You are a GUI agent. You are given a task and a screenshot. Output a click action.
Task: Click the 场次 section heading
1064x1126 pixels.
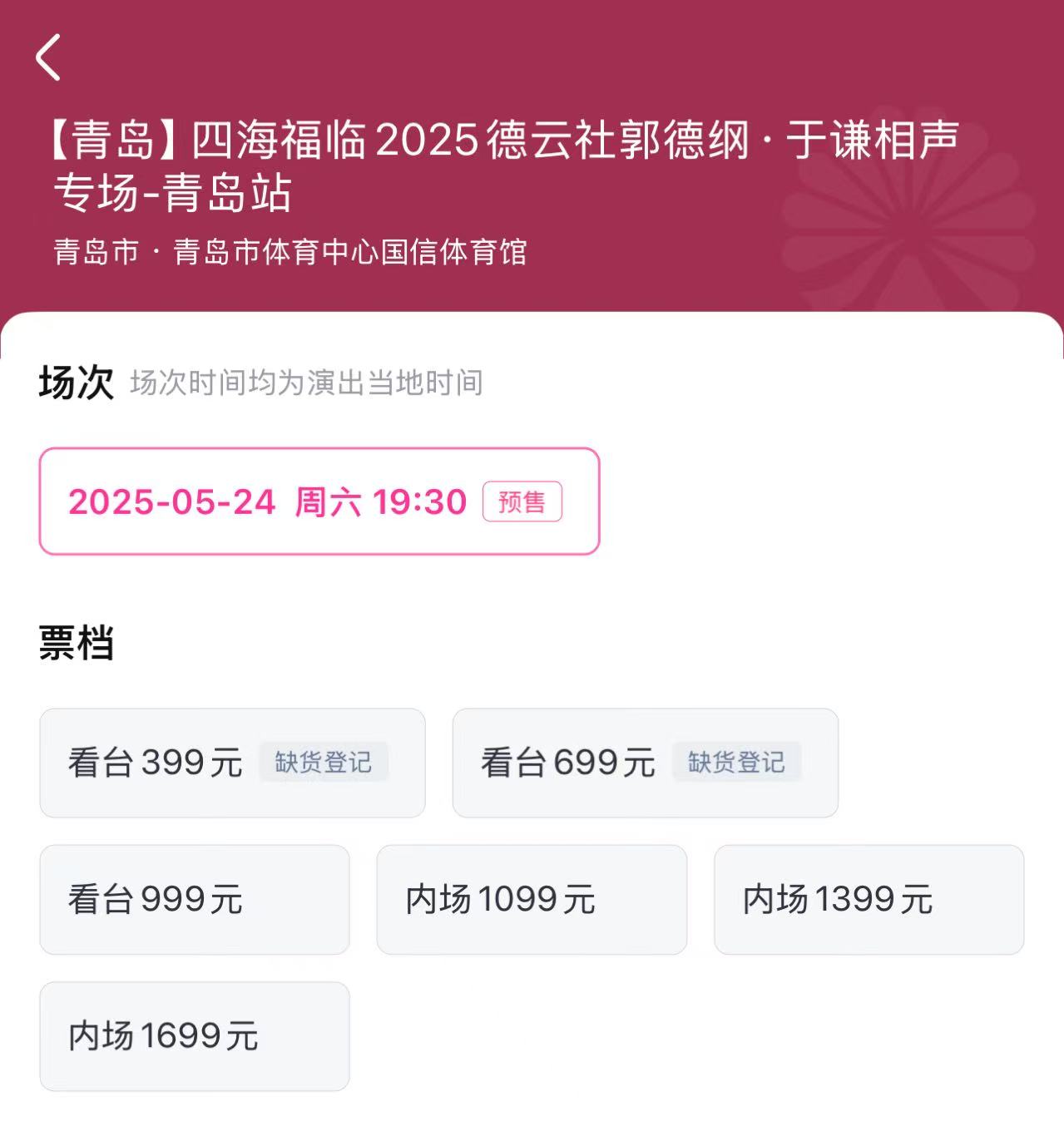[76, 383]
